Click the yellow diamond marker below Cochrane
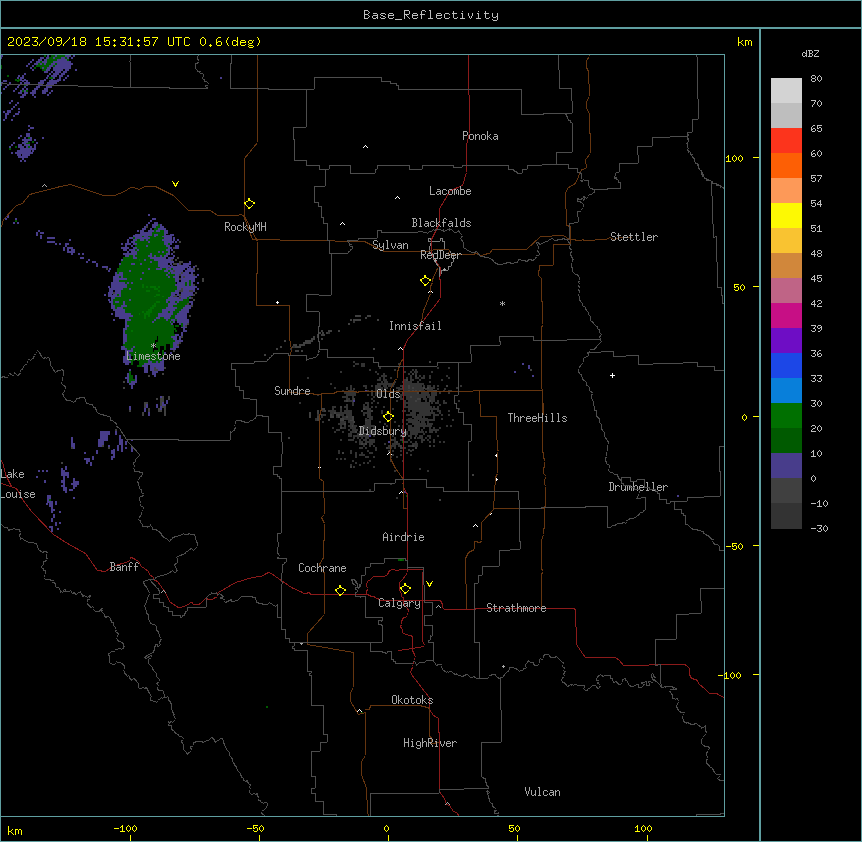This screenshot has width=862, height=842. tap(340, 590)
